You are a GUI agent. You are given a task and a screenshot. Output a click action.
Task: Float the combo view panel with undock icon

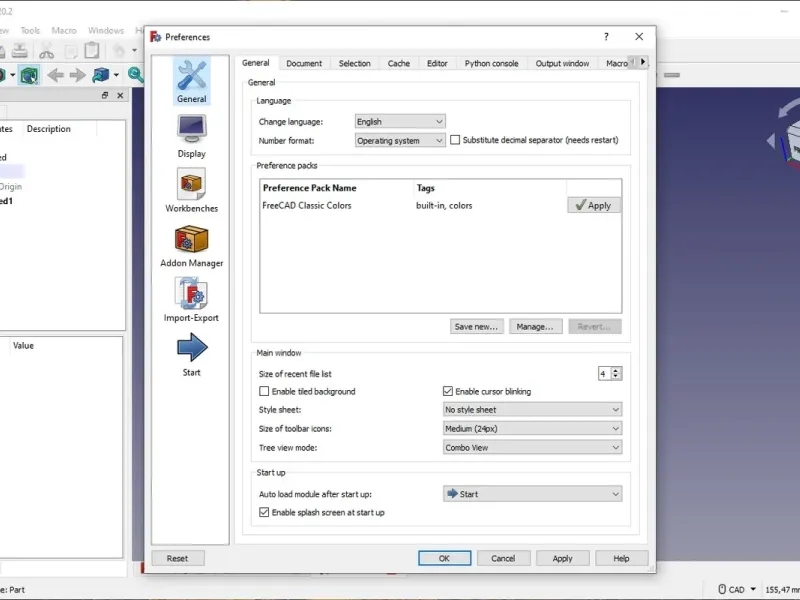pyautogui.click(x=105, y=95)
